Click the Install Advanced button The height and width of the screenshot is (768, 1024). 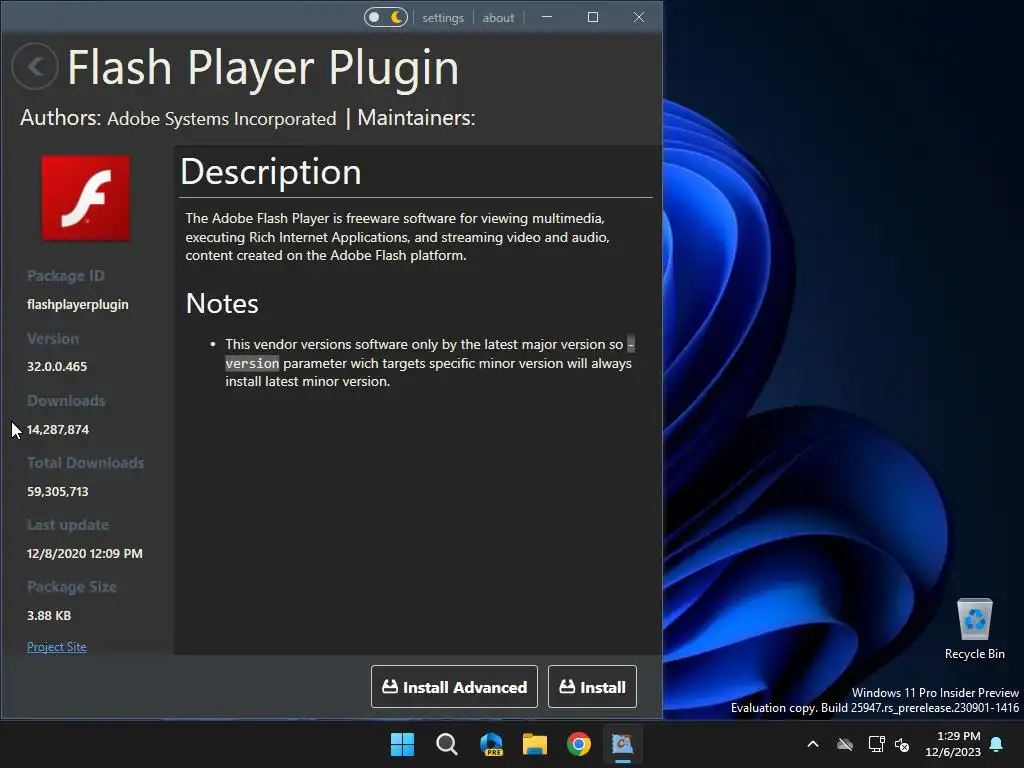[454, 686]
